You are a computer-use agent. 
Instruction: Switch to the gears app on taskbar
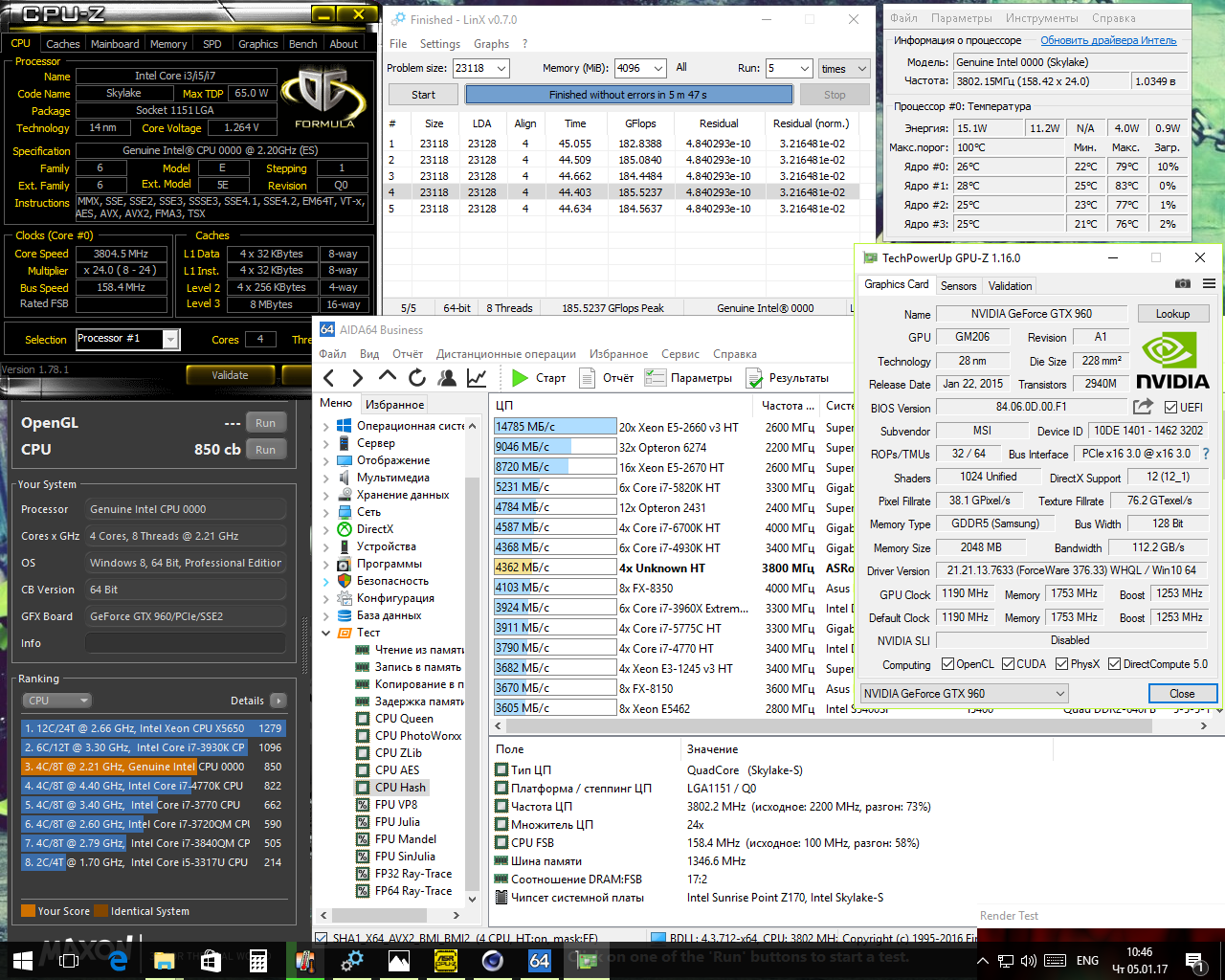click(351, 960)
